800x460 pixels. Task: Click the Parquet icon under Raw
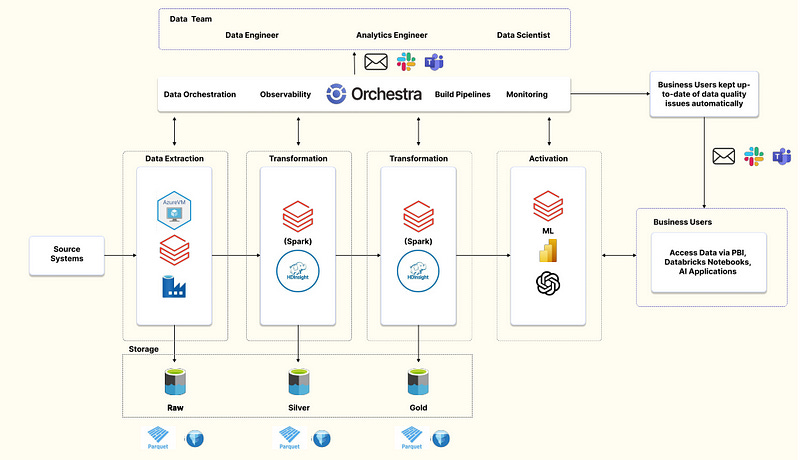tap(158, 438)
